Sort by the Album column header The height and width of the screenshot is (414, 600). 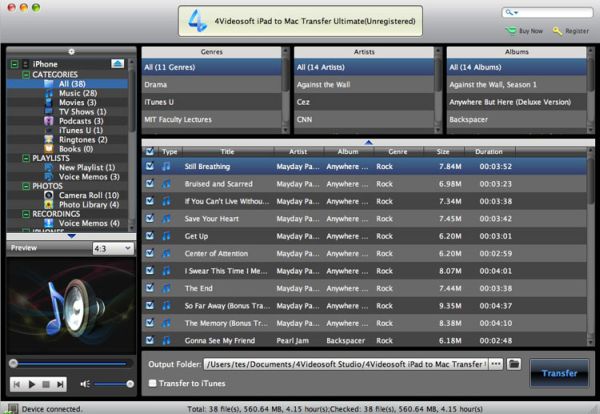(x=348, y=152)
